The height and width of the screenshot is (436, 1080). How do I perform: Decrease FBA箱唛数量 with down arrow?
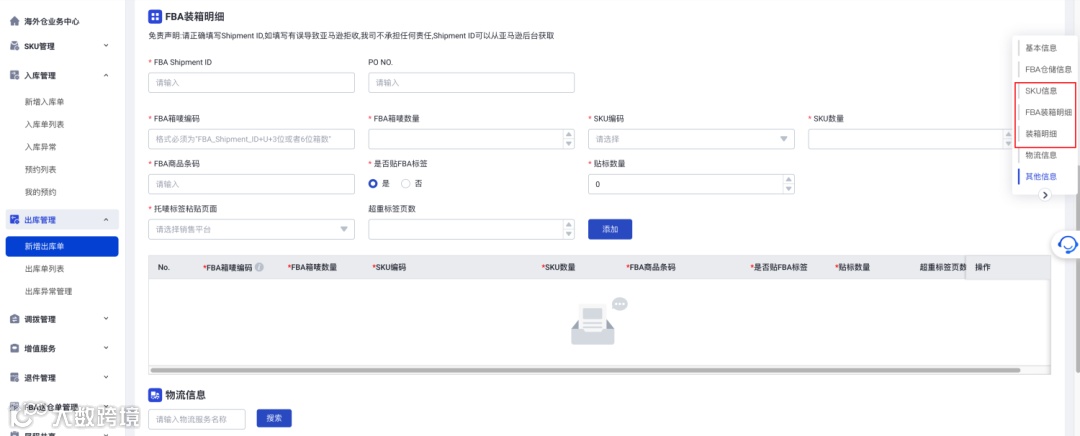[x=568, y=144]
